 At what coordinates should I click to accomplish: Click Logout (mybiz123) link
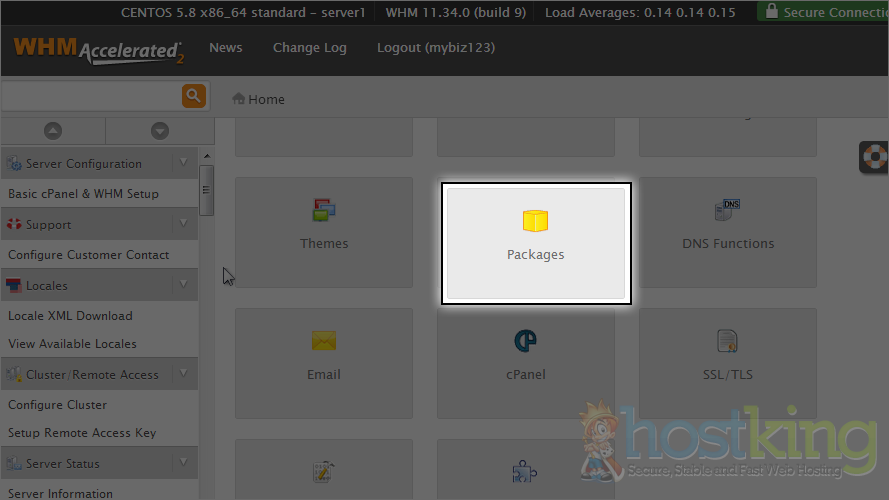click(435, 48)
